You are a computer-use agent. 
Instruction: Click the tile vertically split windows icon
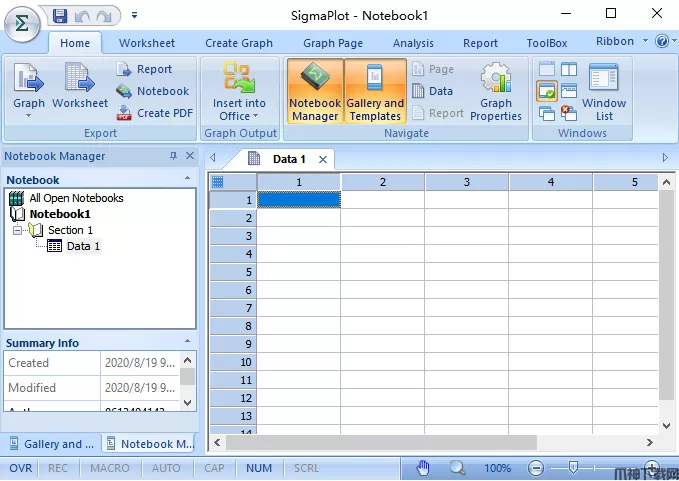[x=569, y=69]
